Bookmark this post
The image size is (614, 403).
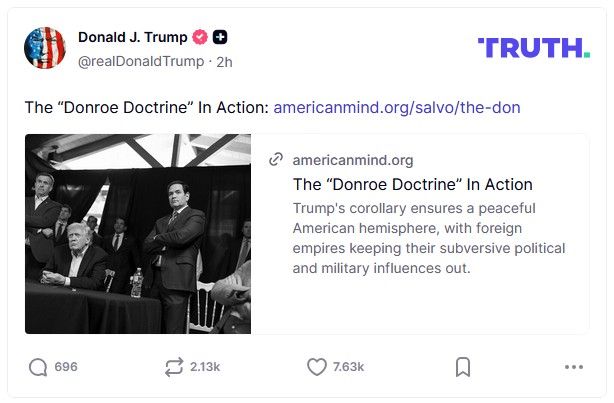click(463, 367)
